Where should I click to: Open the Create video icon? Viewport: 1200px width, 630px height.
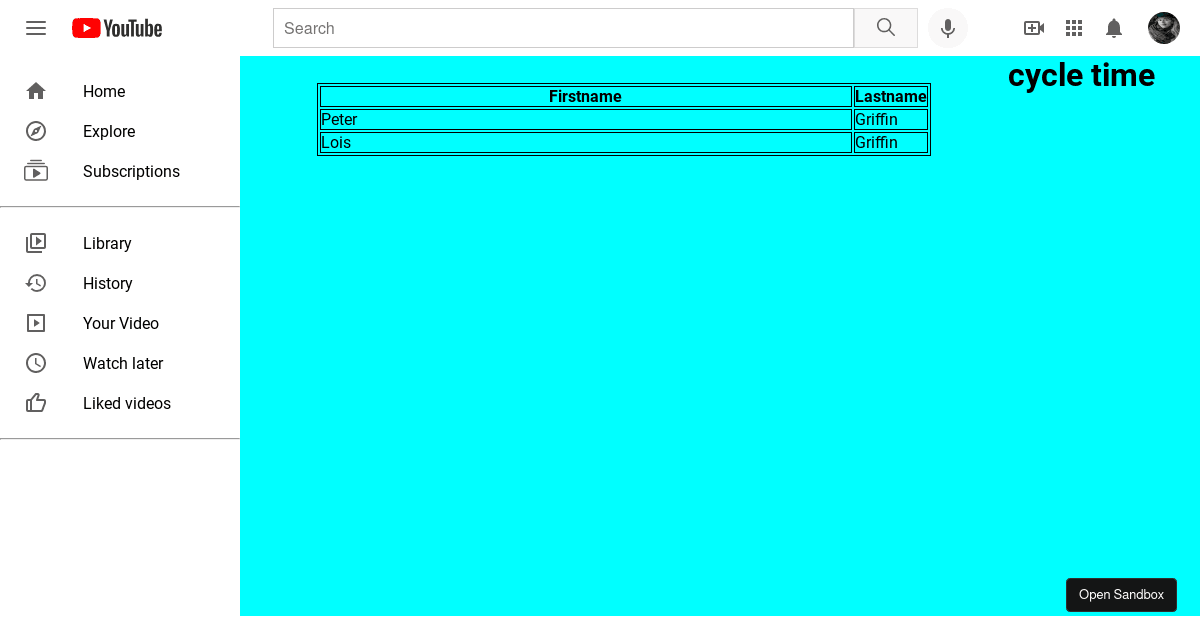click(1034, 28)
